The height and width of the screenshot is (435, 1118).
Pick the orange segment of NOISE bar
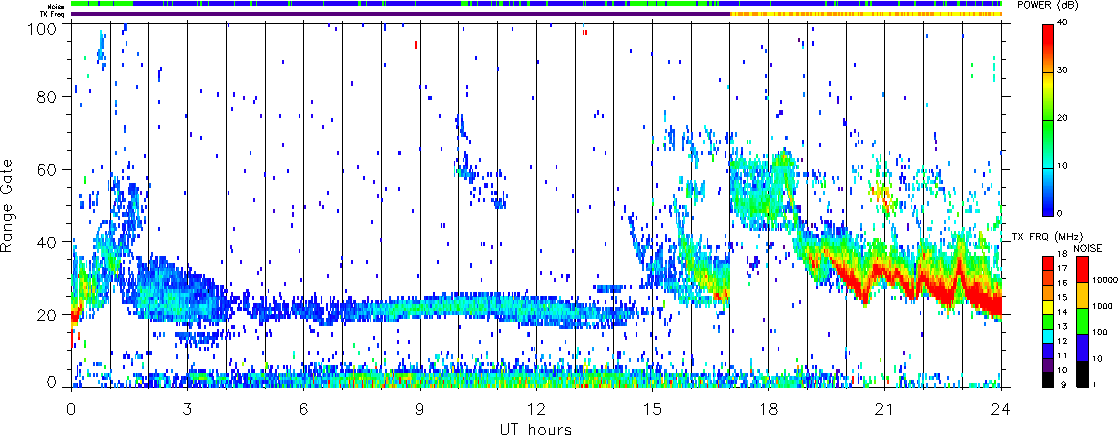[x=1082, y=295]
